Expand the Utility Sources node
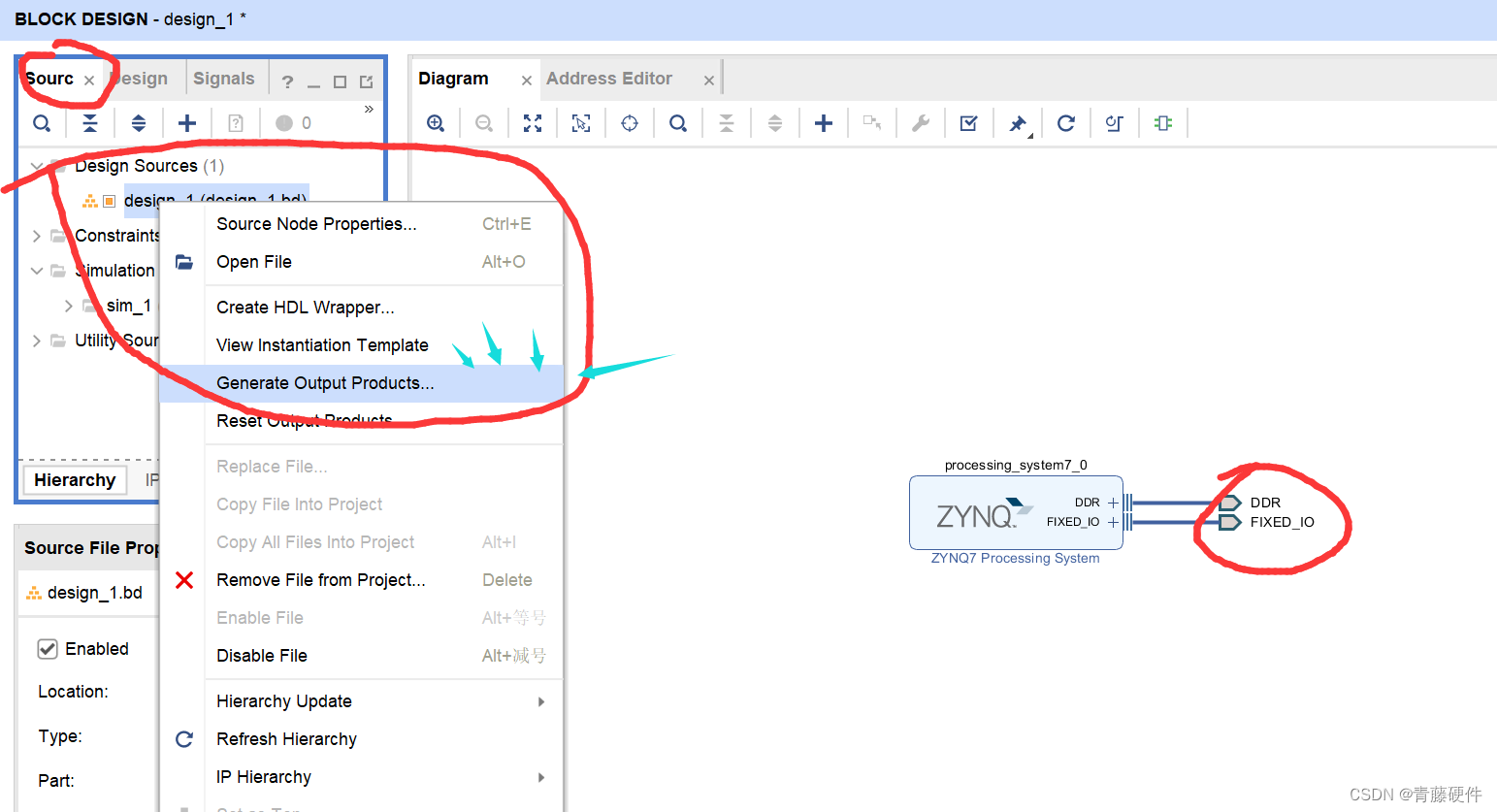The width and height of the screenshot is (1497, 812). point(36,341)
